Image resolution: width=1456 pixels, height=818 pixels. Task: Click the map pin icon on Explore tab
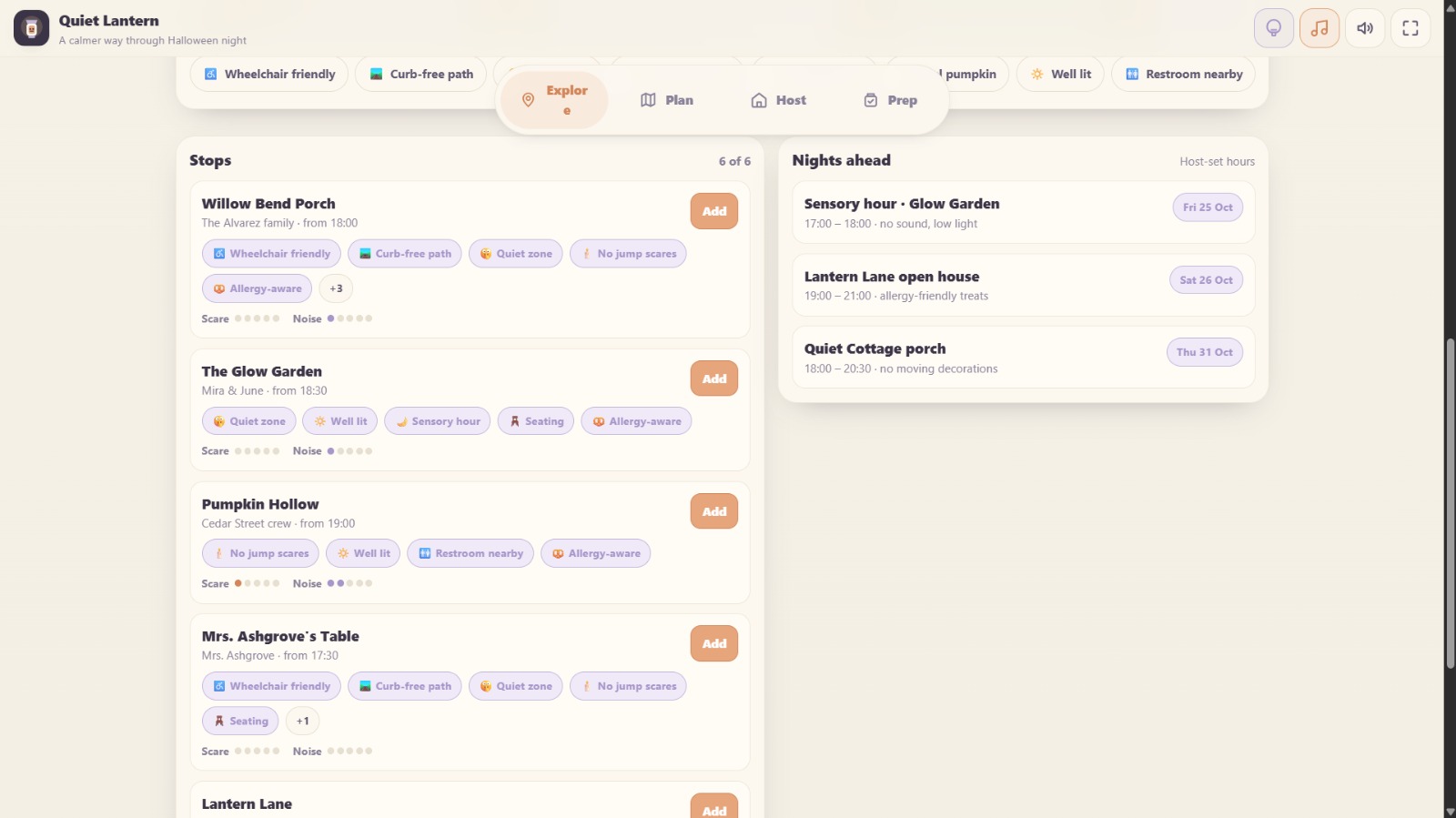[528, 100]
